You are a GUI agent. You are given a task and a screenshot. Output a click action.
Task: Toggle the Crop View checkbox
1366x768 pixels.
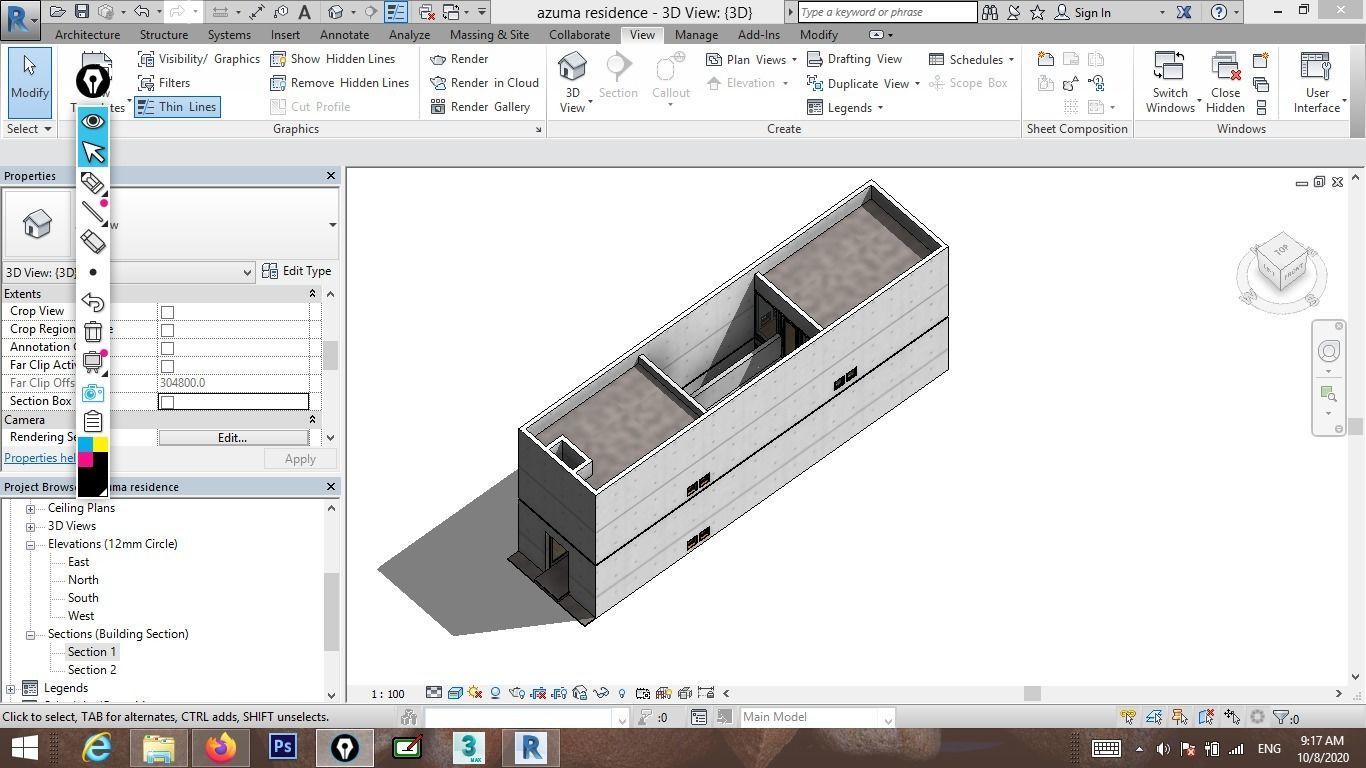click(x=167, y=312)
